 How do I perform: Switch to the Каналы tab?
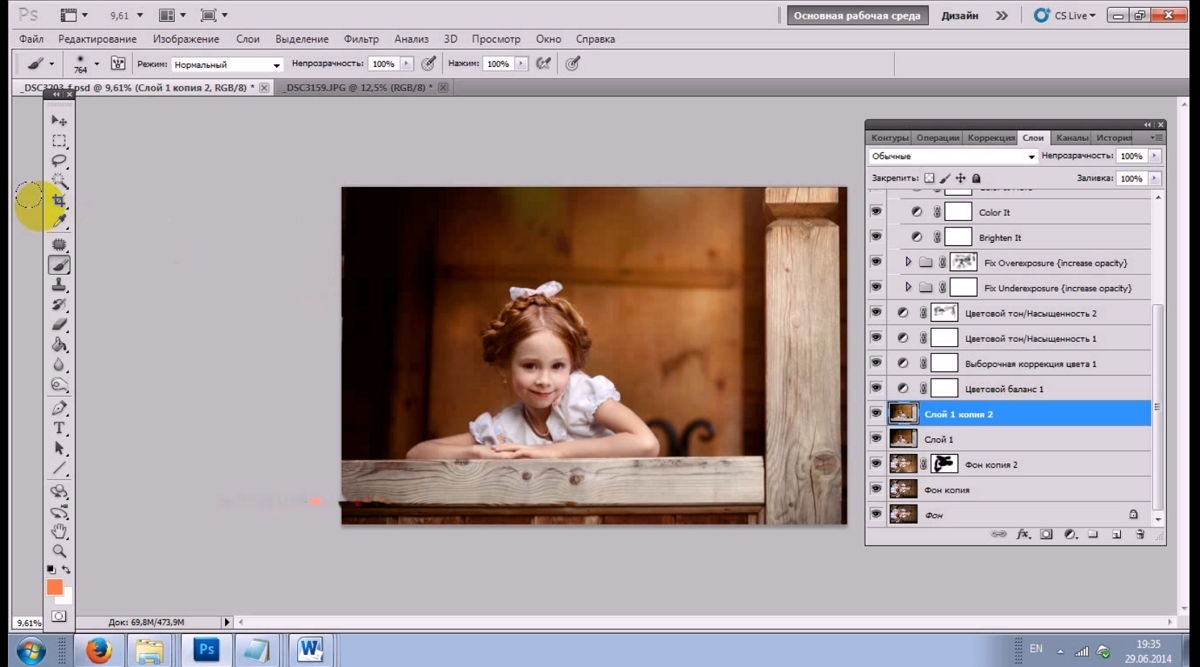[x=1072, y=137]
